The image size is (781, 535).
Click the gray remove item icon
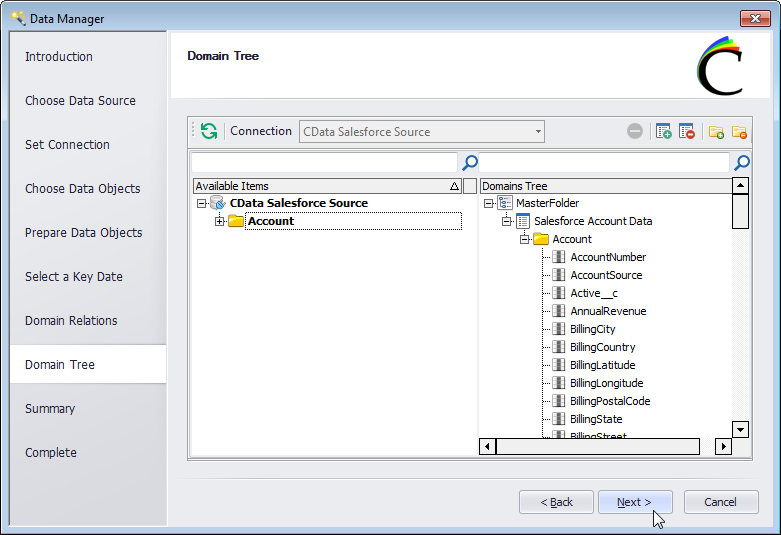[x=635, y=131]
